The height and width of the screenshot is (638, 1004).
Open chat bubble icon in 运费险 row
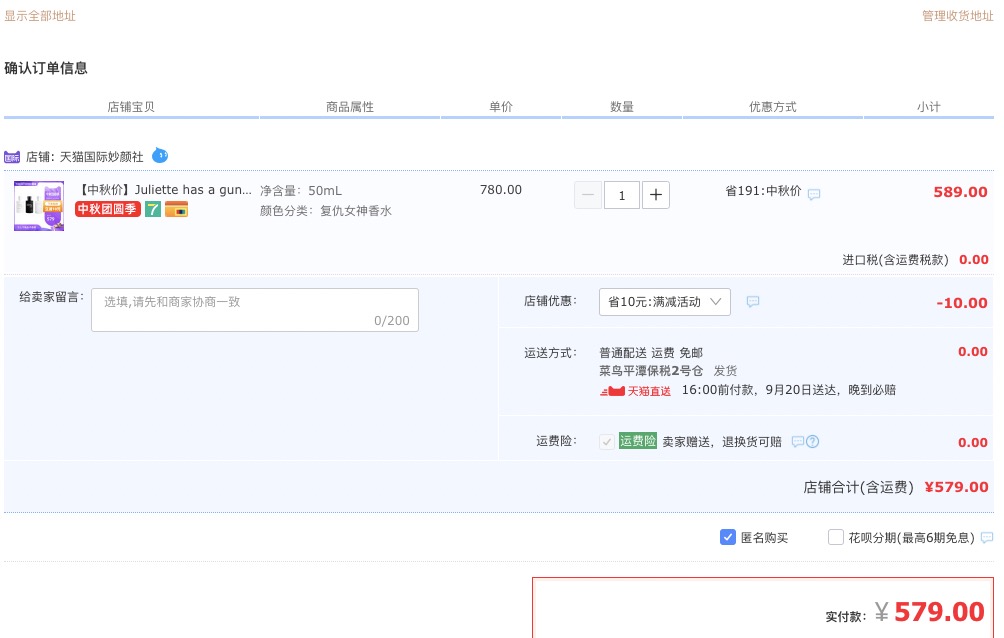pos(798,441)
